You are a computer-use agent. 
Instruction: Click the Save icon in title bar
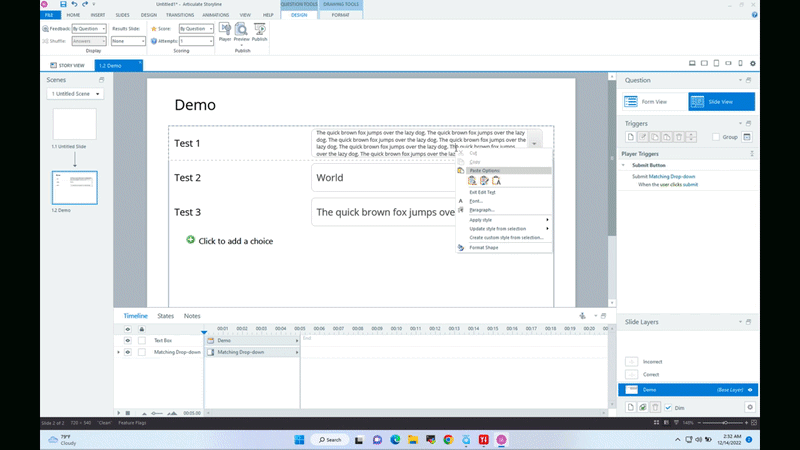pos(63,5)
